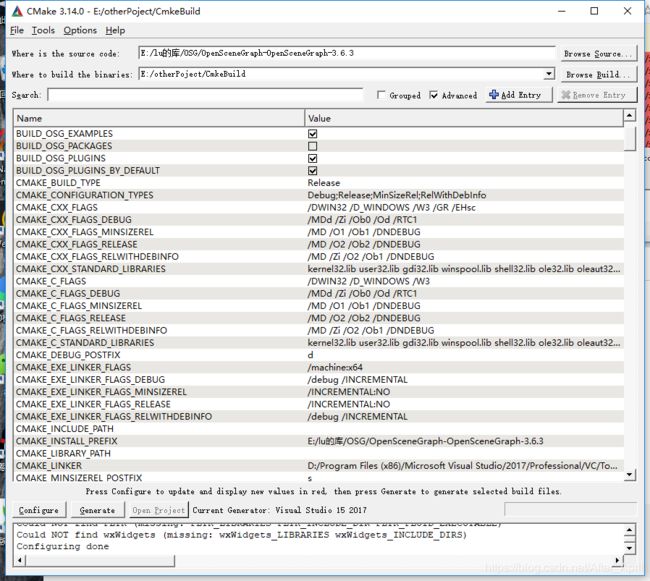This screenshot has height=581, width=650.
Task: Select the CMAKE_EXE_LINKER_FLAGS_MINSIZEREL row
Action: tap(319, 392)
